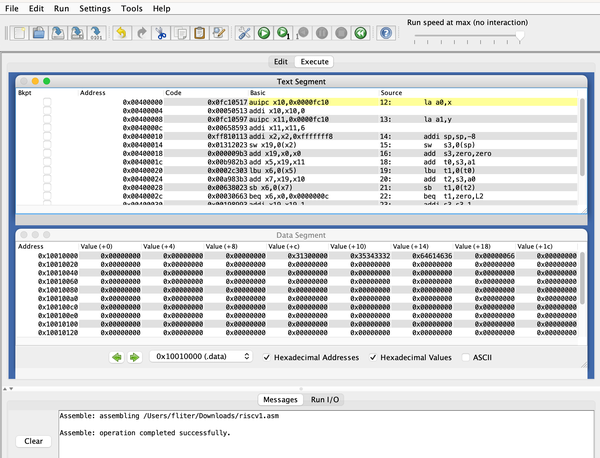Viewport: 600px width, 458px height.
Task: Click the Undo arrow icon
Action: [x=122, y=33]
